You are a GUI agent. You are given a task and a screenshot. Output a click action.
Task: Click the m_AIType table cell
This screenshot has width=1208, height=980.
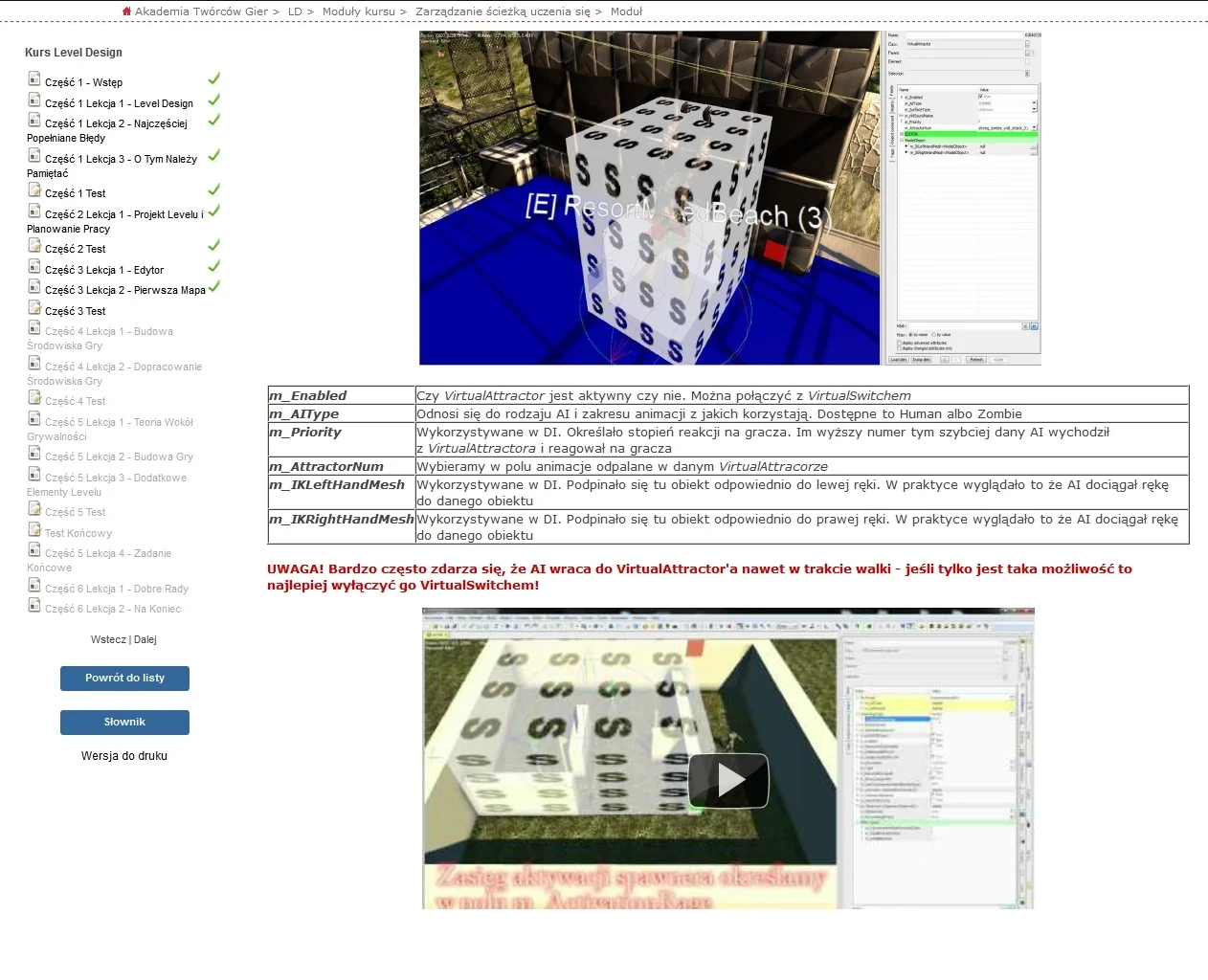pyautogui.click(x=342, y=413)
